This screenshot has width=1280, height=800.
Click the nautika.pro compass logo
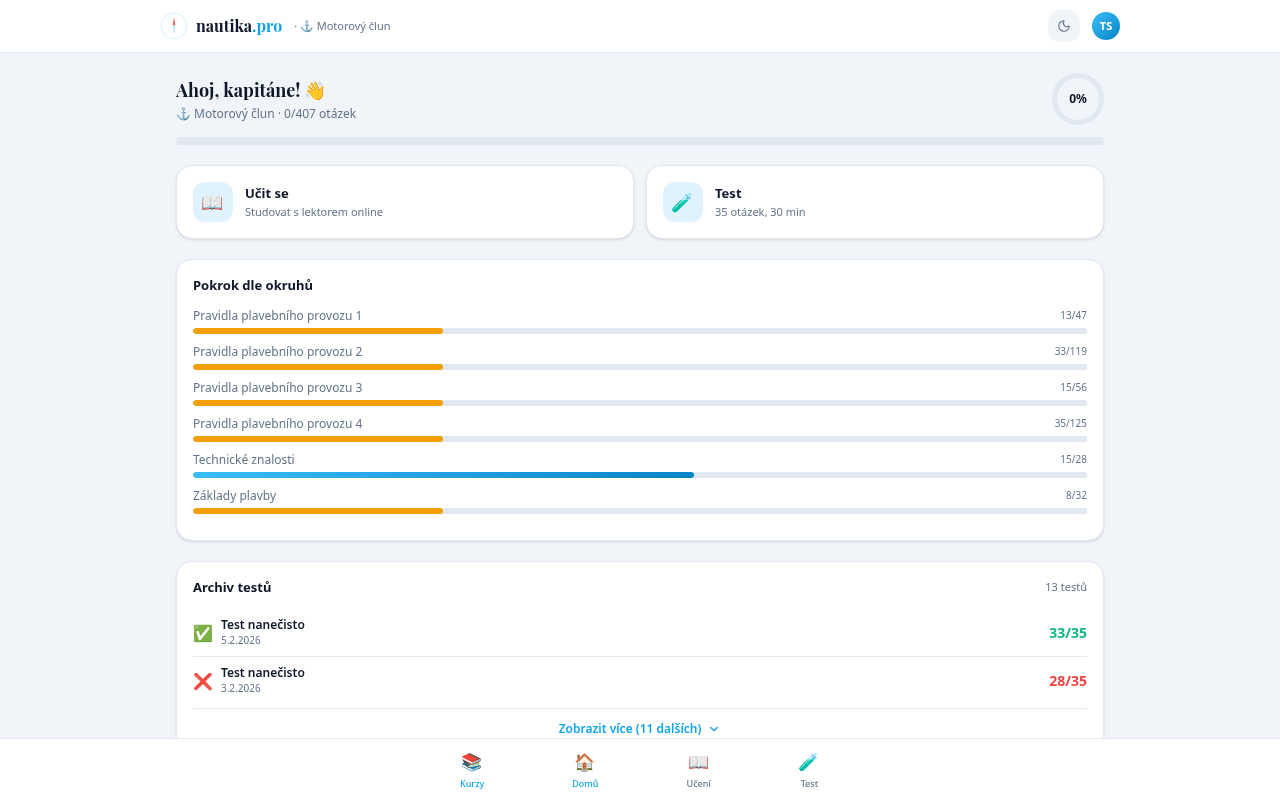(x=174, y=26)
